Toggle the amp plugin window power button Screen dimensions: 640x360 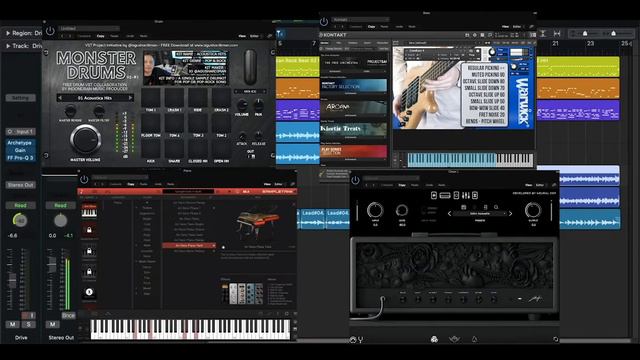click(356, 180)
